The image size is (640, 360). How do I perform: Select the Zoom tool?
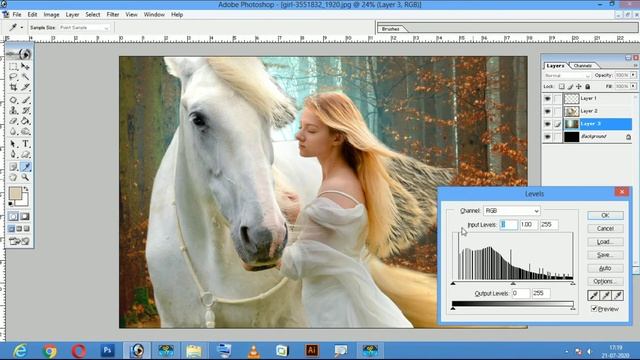(25, 178)
